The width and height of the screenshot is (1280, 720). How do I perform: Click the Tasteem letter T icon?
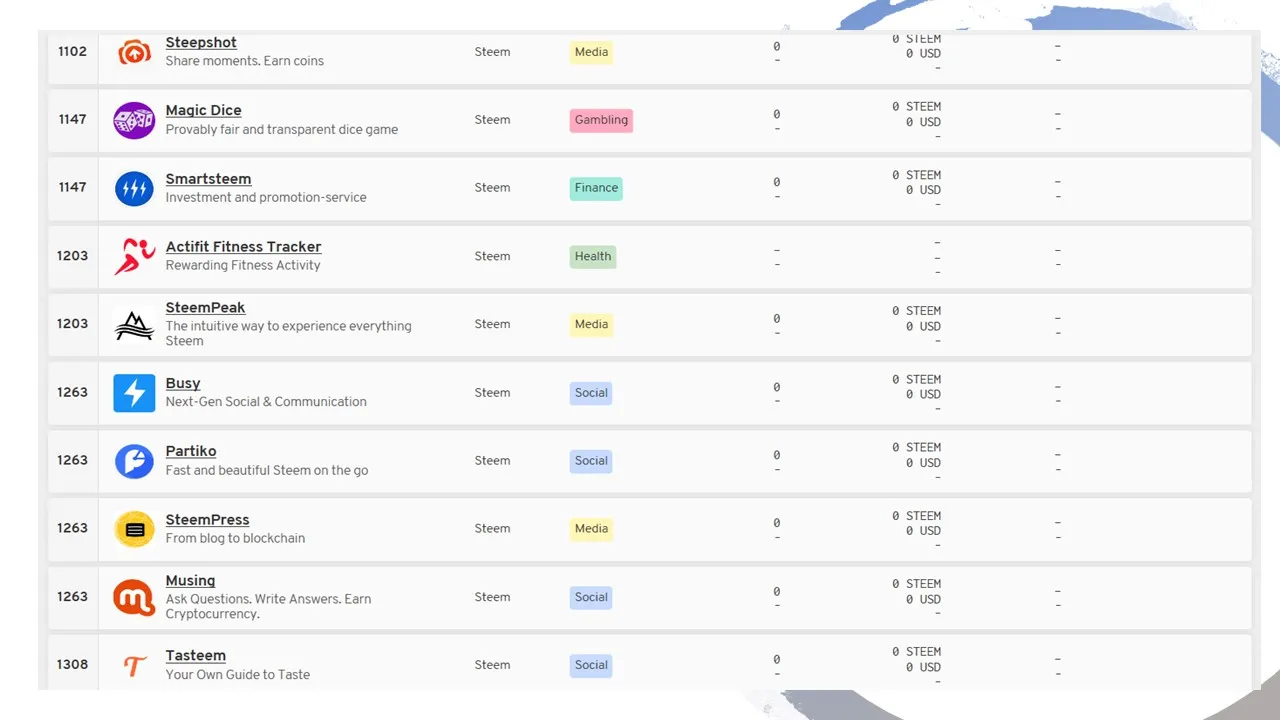134,665
